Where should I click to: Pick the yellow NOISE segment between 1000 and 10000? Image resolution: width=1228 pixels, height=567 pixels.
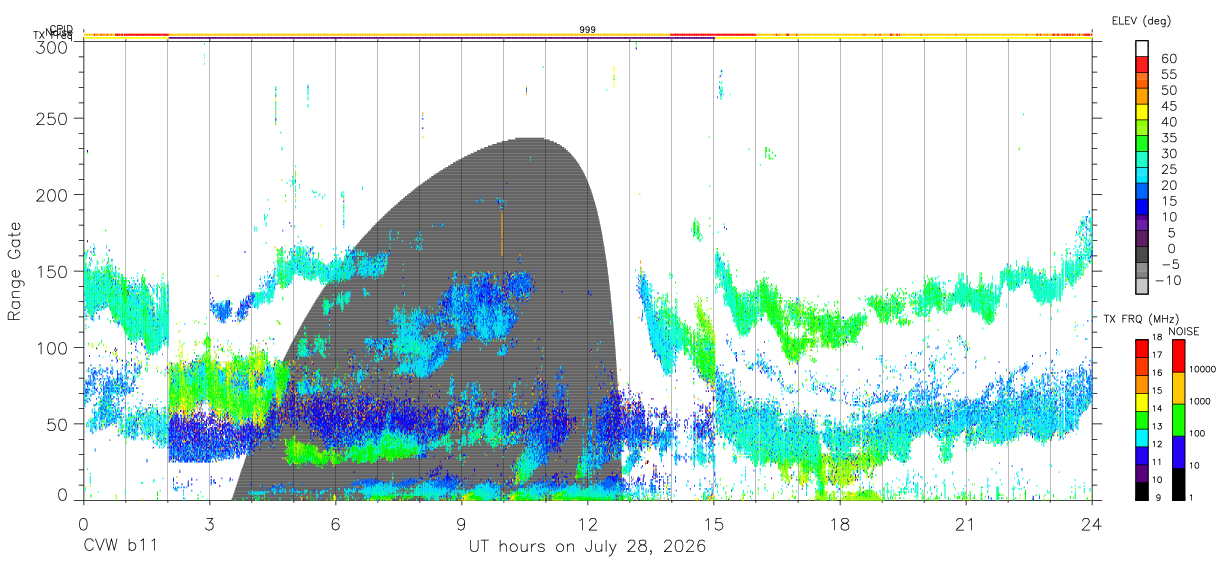[x=1179, y=387]
